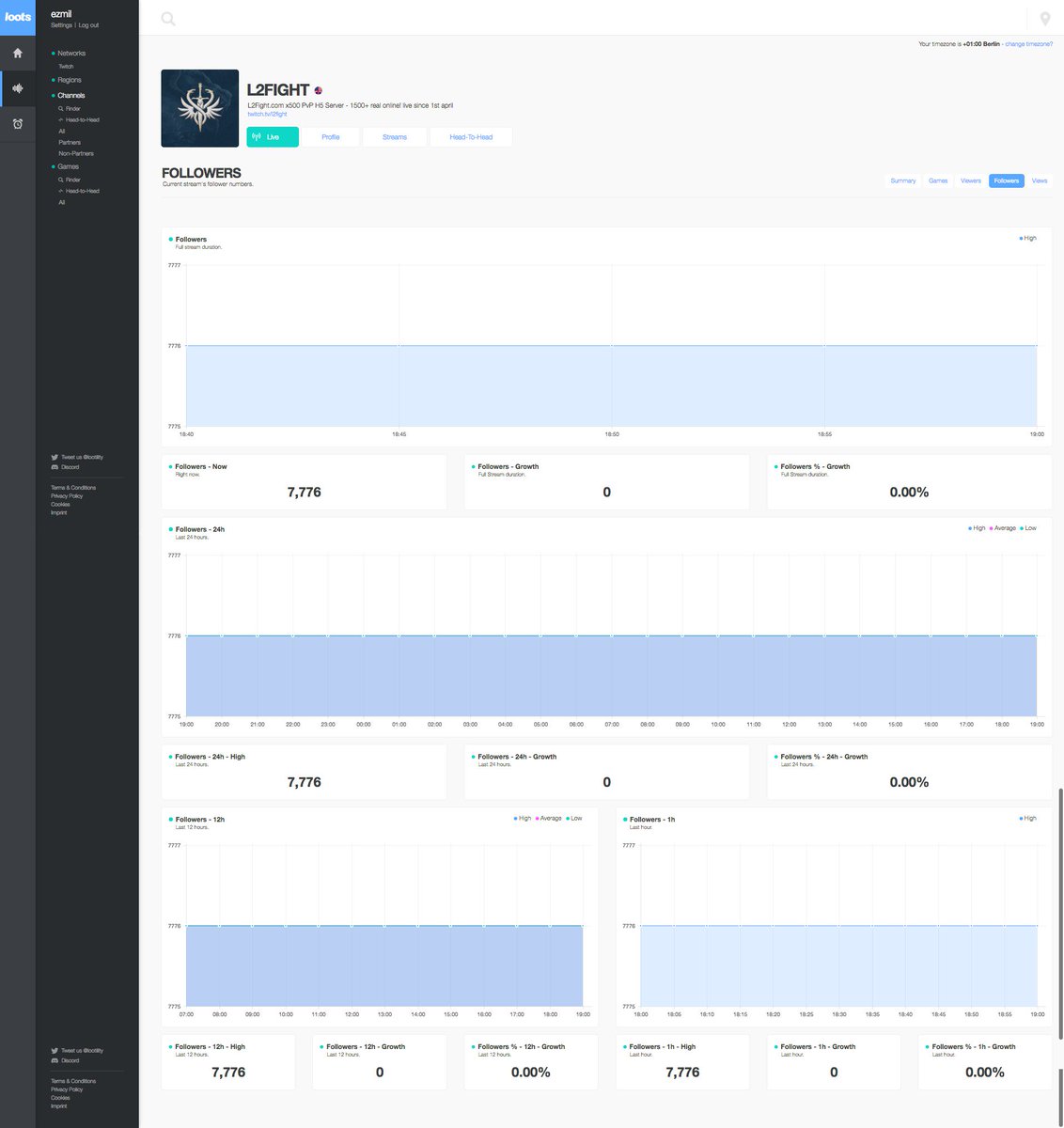Toggle High series in Followers 24h chart

click(x=978, y=528)
